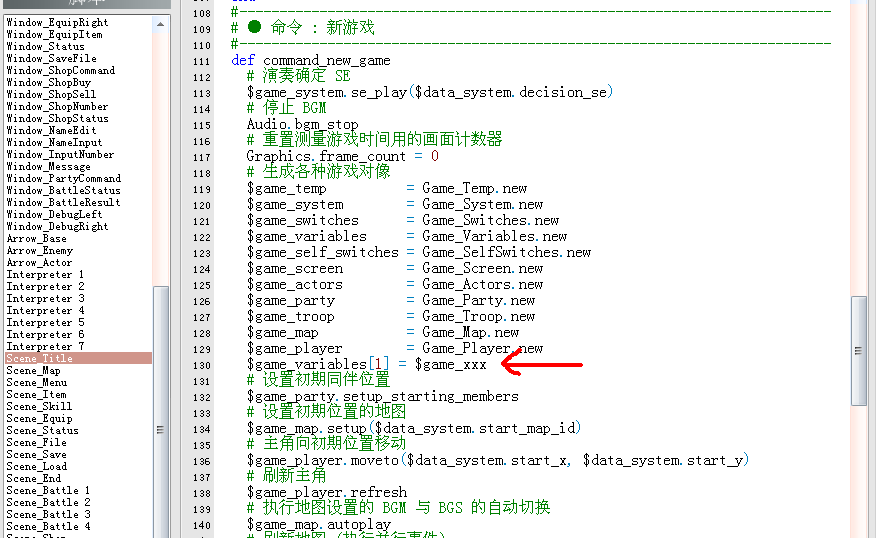Viewport: 876px width, 538px height.
Task: Select Scene_Battle 2 script
Action: click(48, 503)
